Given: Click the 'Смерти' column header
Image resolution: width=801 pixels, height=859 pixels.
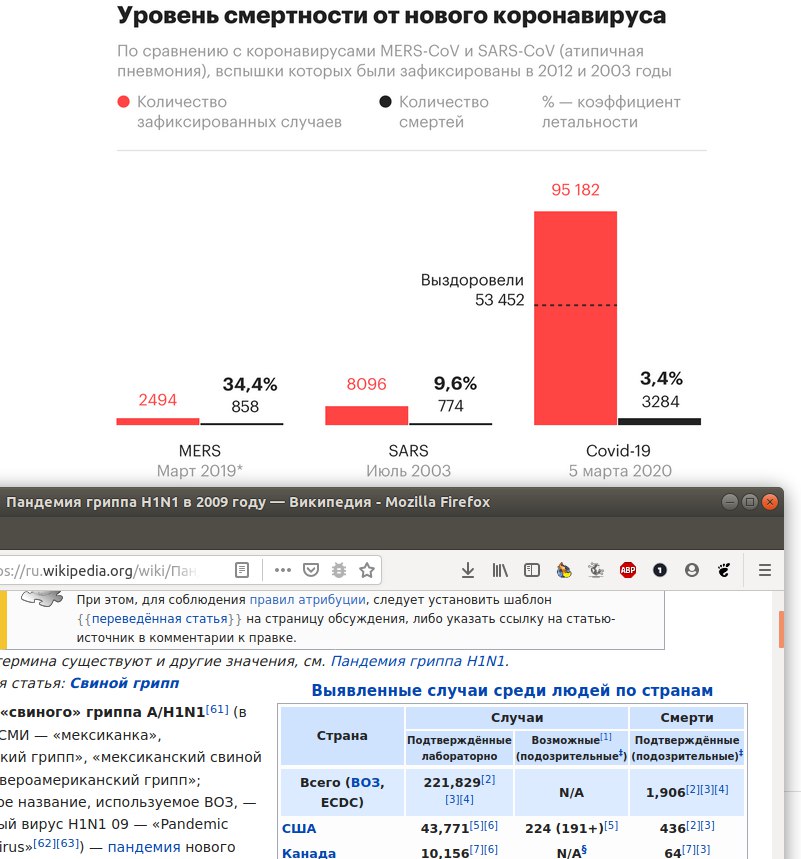Looking at the screenshot, I should click(686, 717).
